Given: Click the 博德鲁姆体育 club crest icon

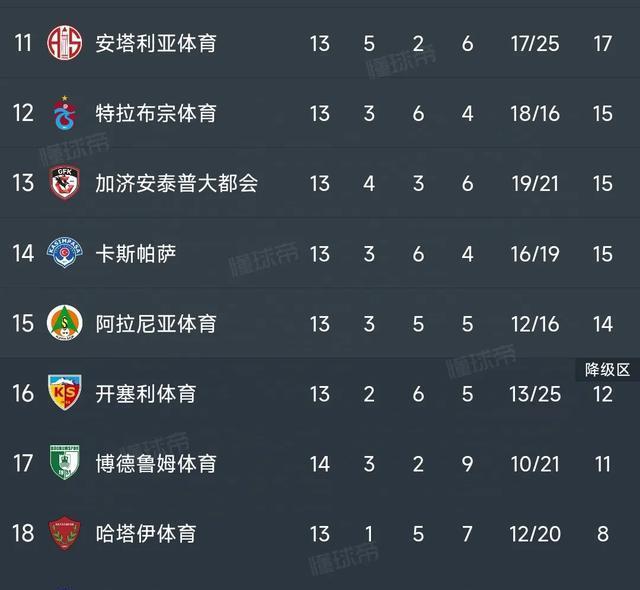Looking at the screenshot, I should [64, 463].
